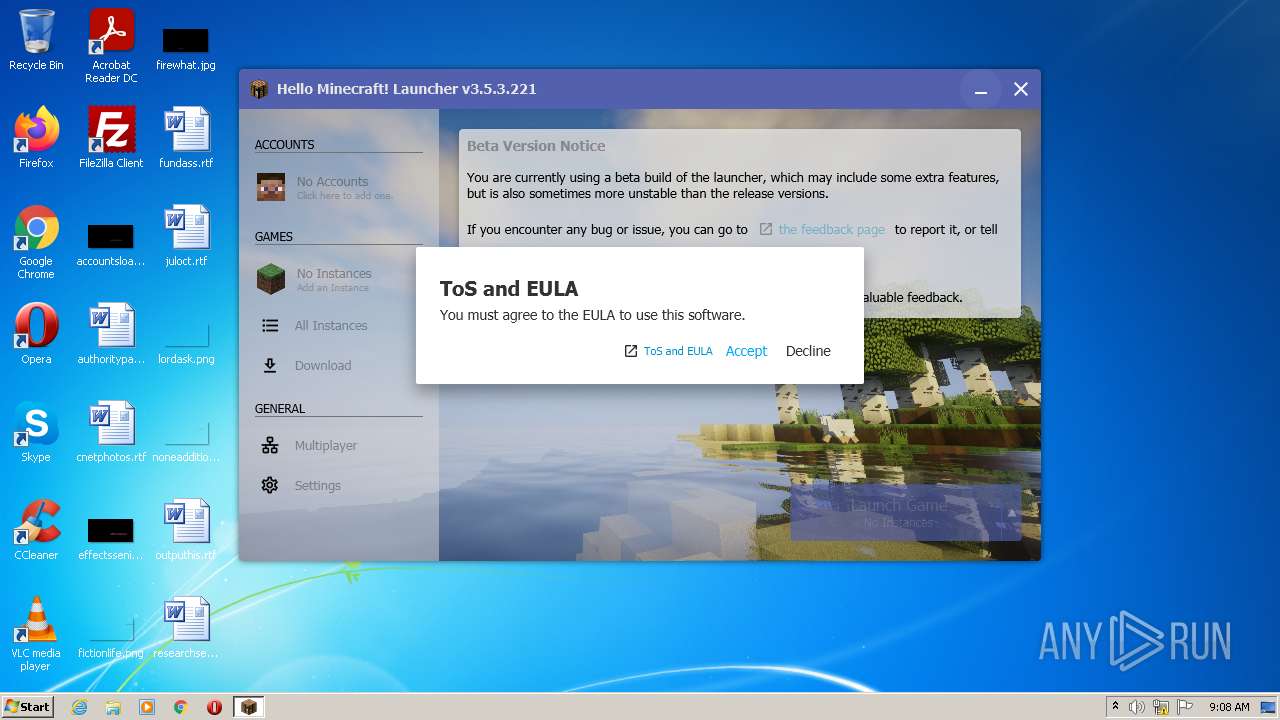Screen dimensions: 1280x720
Task: Click the Download arrow icon
Action: point(270,365)
